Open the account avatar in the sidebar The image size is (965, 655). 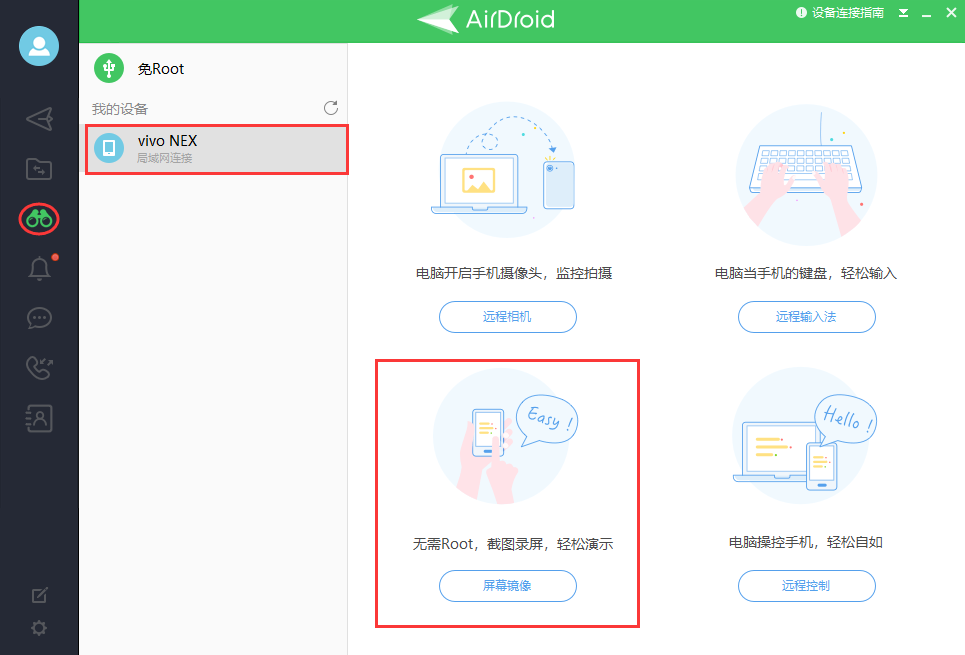38,46
